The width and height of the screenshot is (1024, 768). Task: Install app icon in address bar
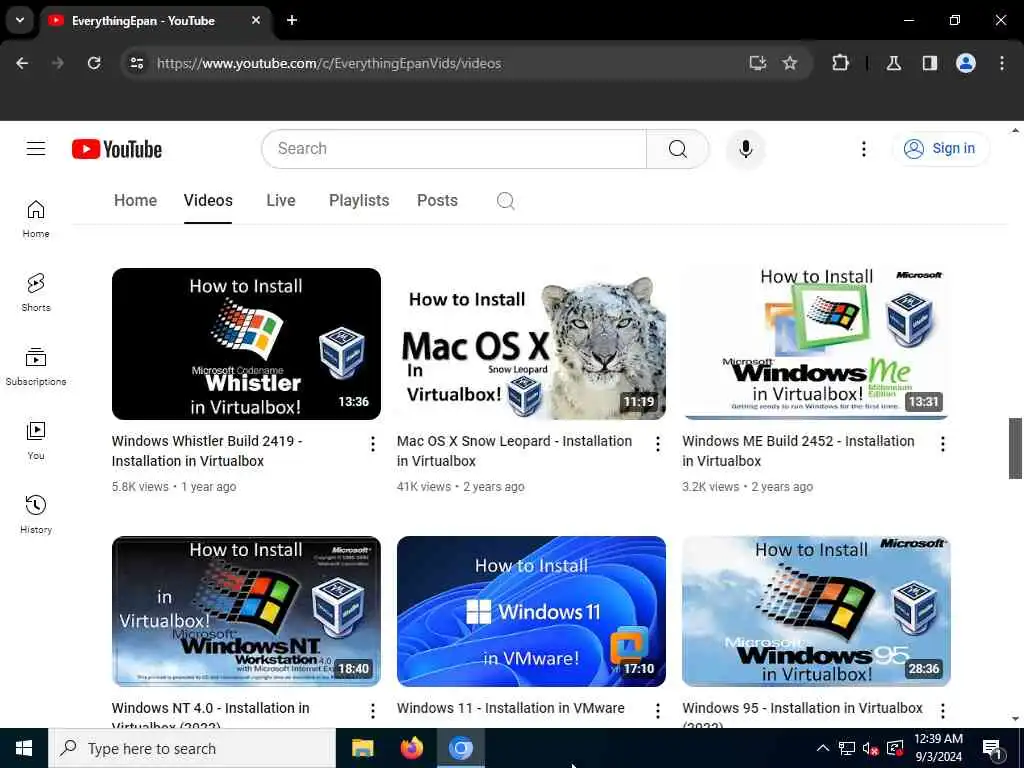pos(758,63)
